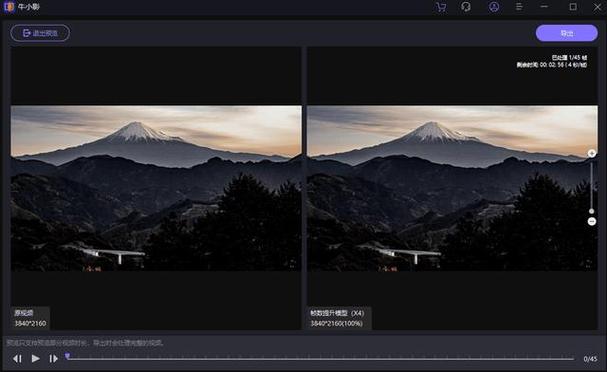
Task: Open customer support headset icon
Action: click(x=466, y=7)
